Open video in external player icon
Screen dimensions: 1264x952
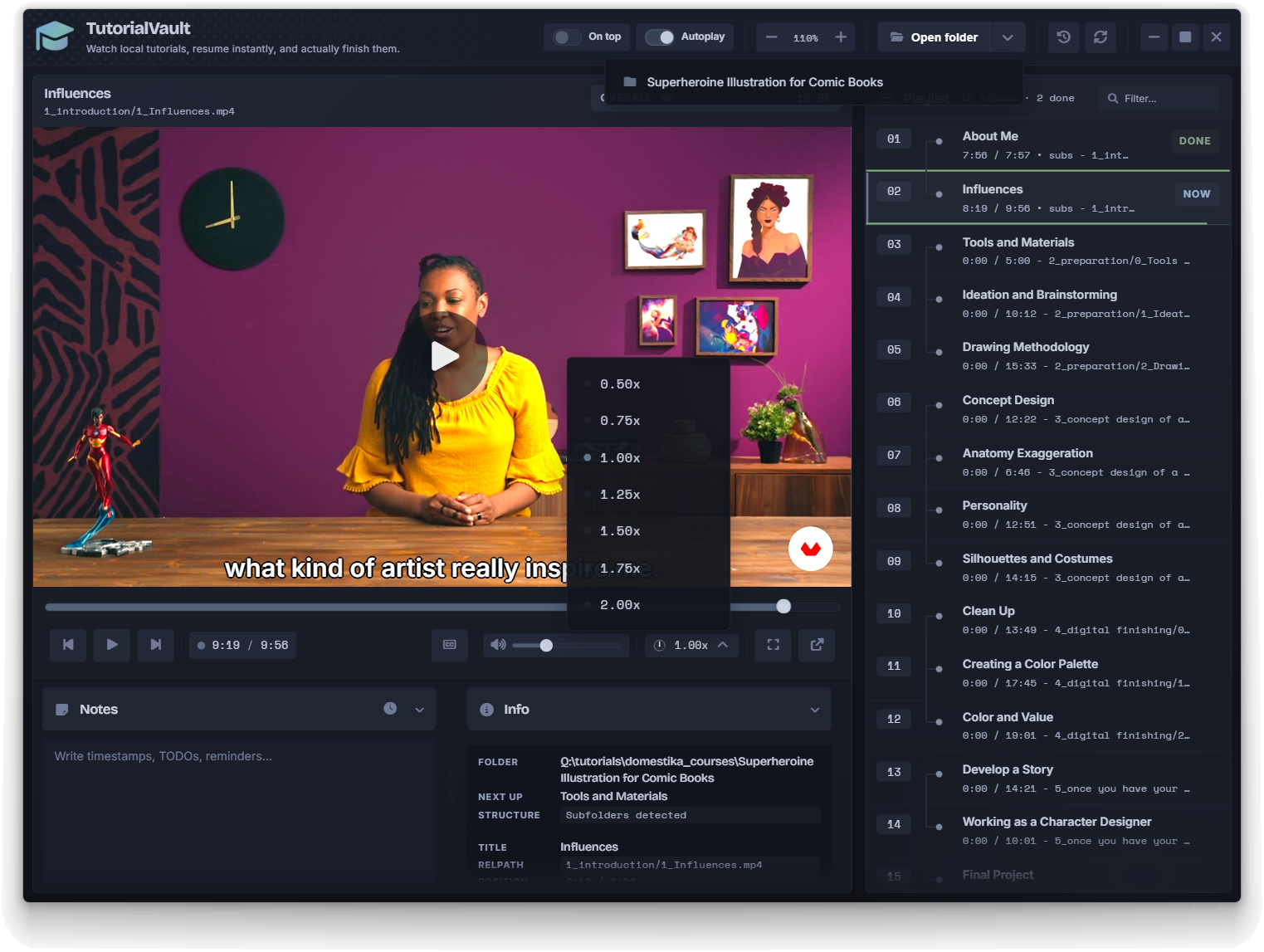[x=817, y=645]
